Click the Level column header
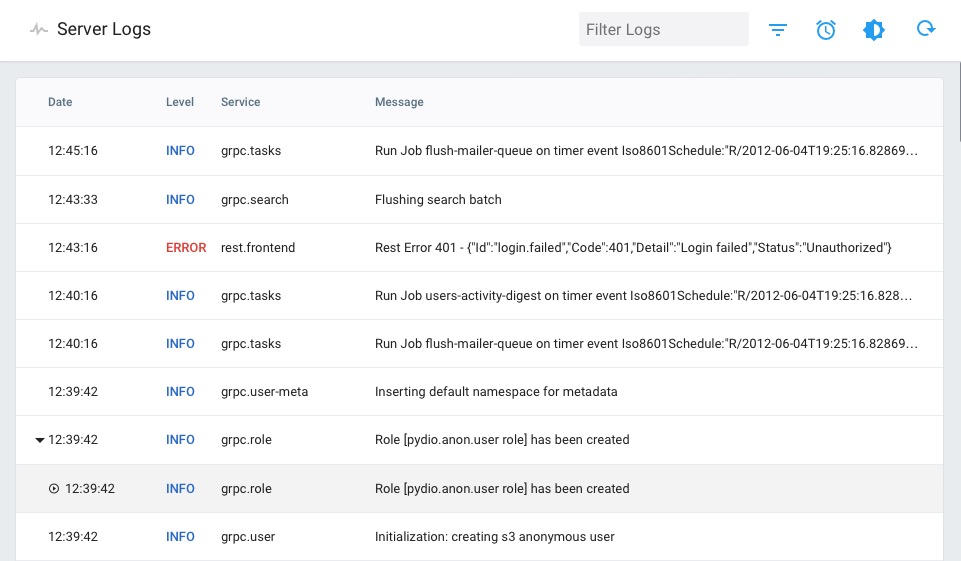Screen dimensions: 961x561 click(x=180, y=102)
